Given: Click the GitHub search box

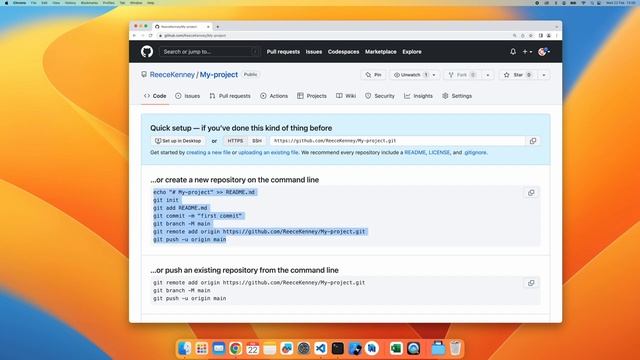Looking at the screenshot, I should click(210, 51).
